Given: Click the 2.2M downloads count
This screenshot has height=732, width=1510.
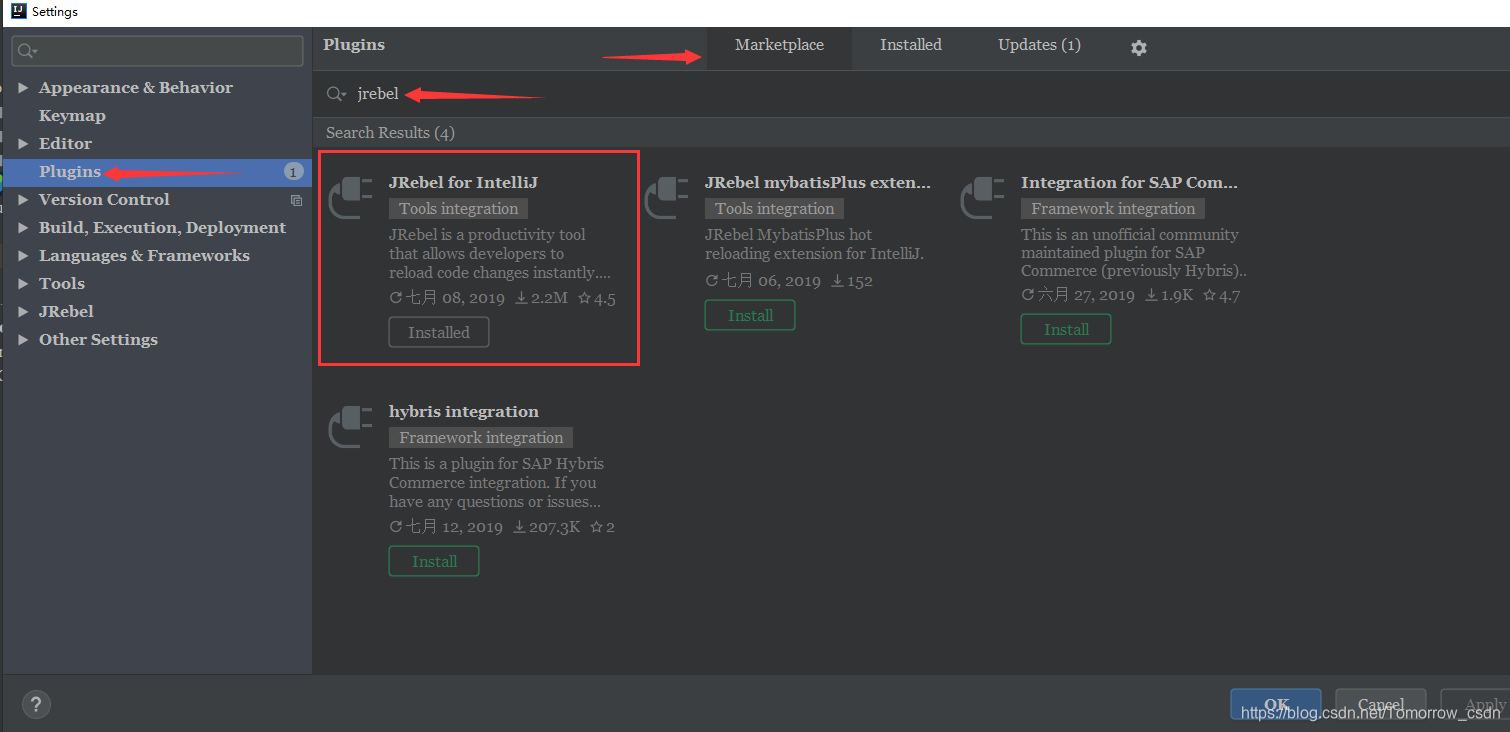Looking at the screenshot, I should pyautogui.click(x=541, y=298).
